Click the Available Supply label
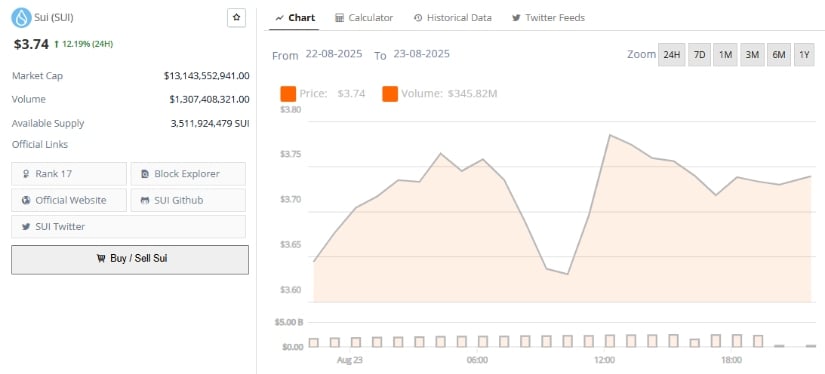 click(x=48, y=124)
